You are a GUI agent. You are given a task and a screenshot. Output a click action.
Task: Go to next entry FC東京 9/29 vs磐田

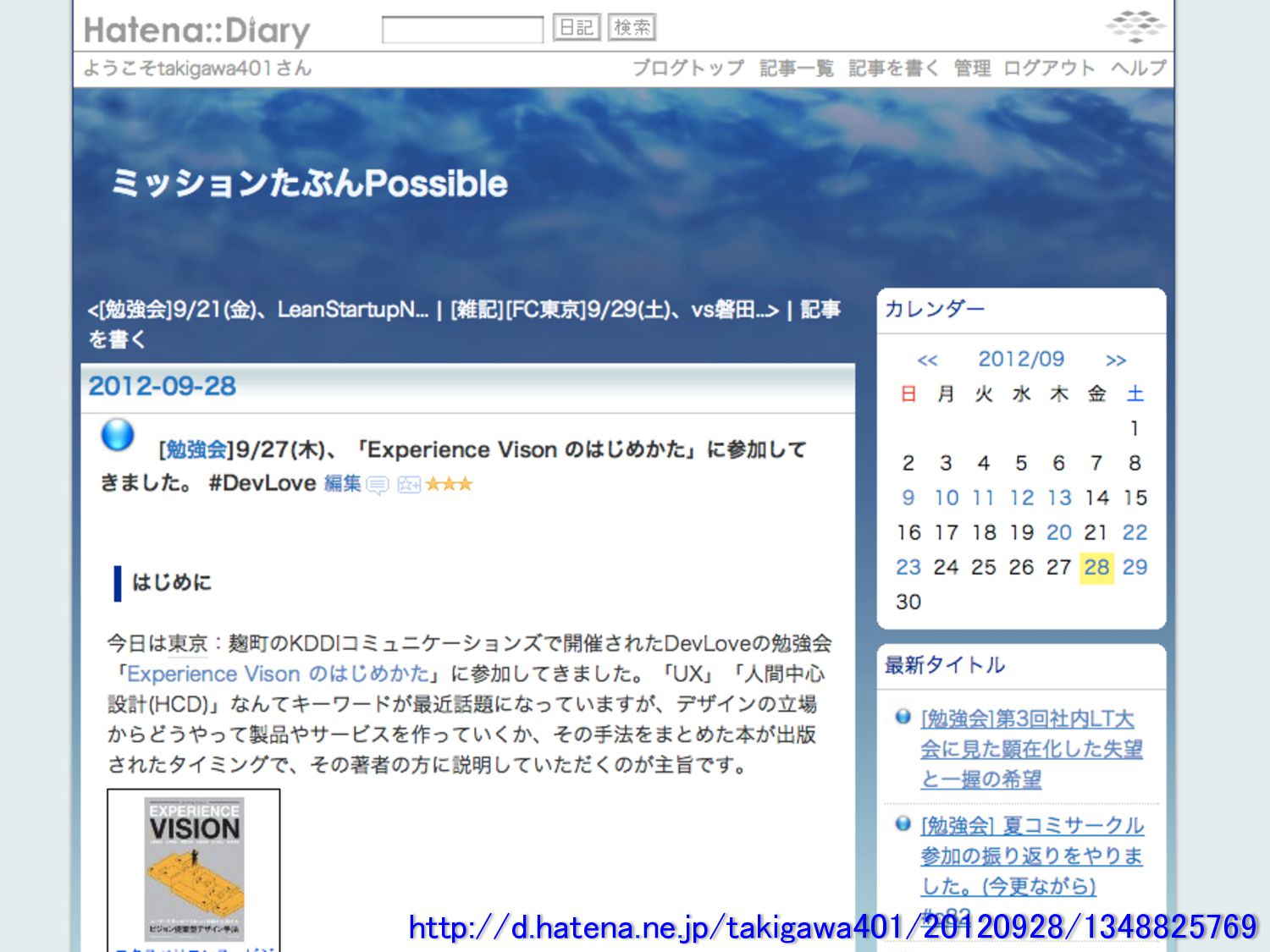pyautogui.click(x=615, y=310)
